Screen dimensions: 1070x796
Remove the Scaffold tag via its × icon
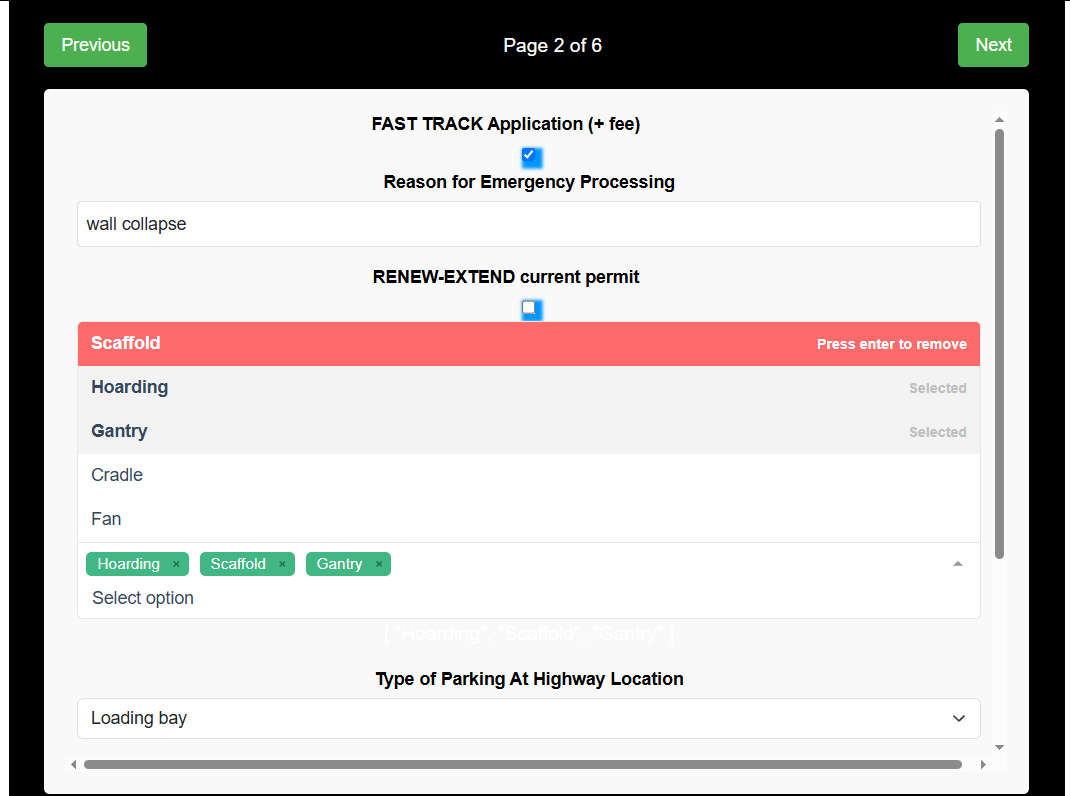pos(282,564)
